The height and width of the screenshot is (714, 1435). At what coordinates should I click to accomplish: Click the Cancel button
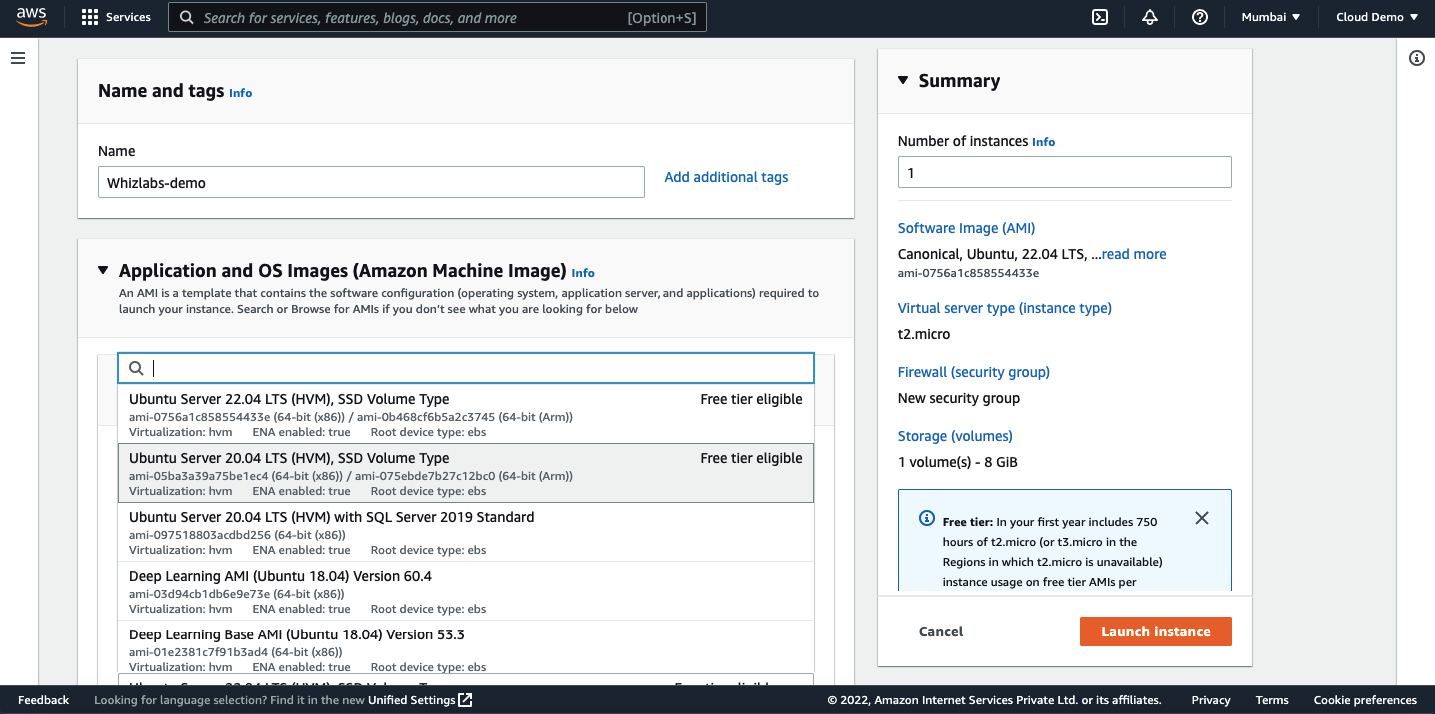pyautogui.click(x=941, y=631)
